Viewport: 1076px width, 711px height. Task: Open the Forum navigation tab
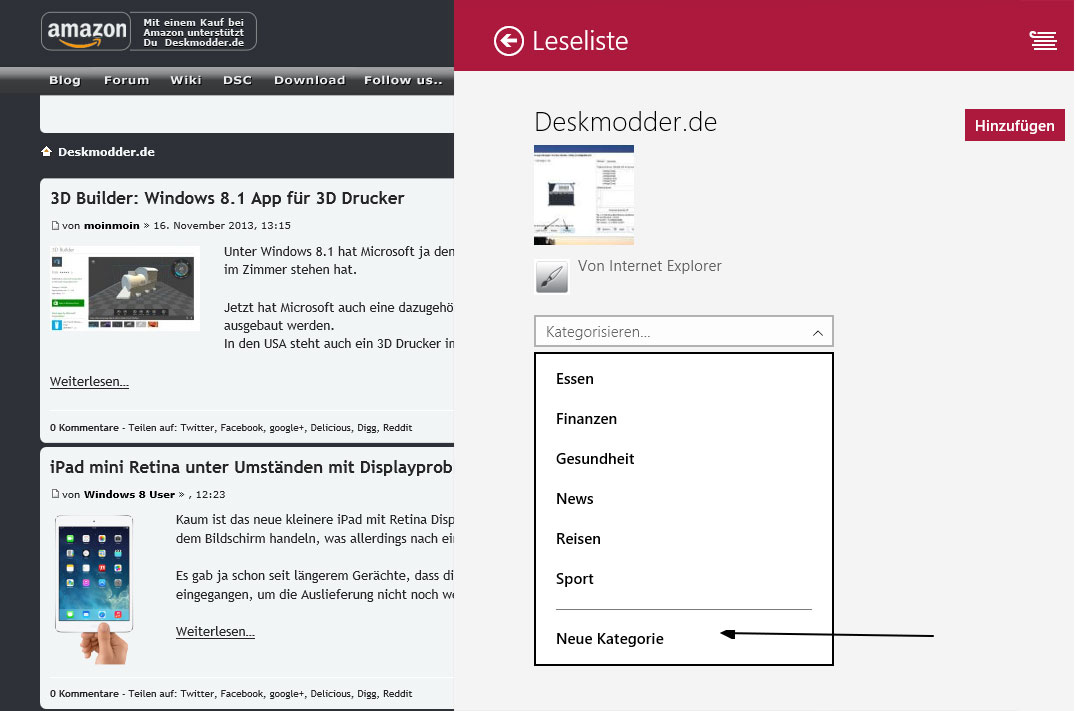(x=126, y=80)
